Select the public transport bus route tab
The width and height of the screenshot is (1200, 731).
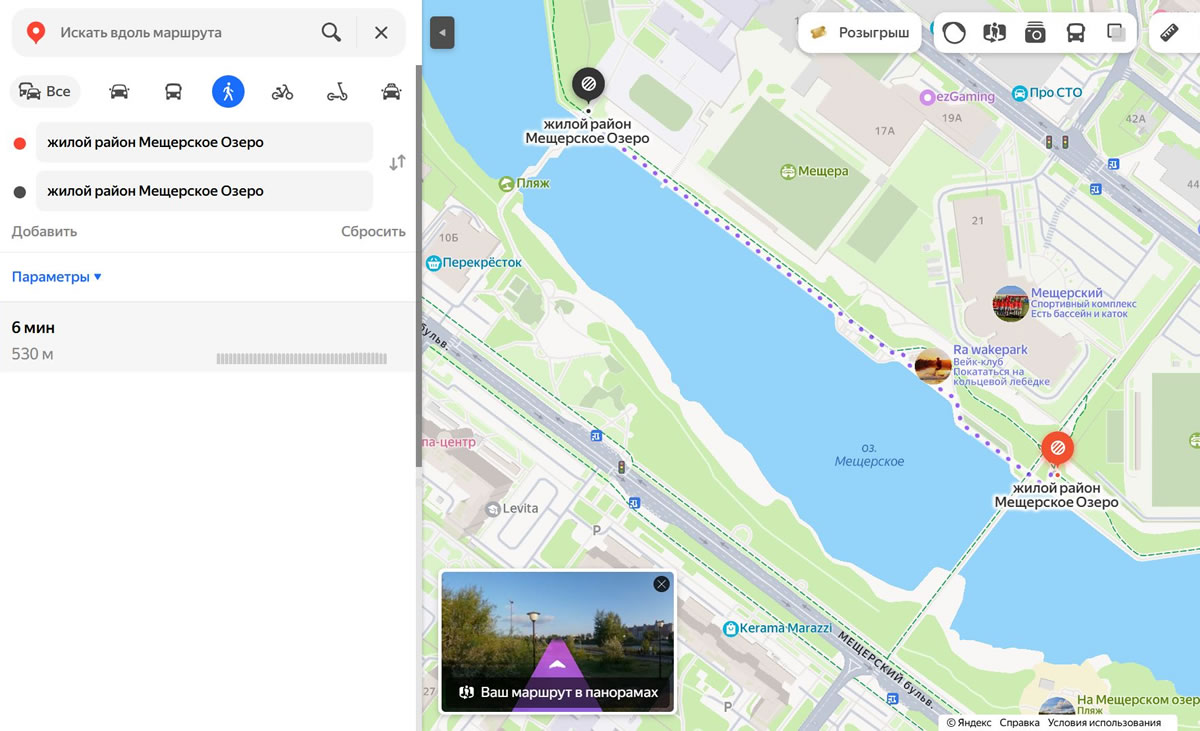point(173,92)
